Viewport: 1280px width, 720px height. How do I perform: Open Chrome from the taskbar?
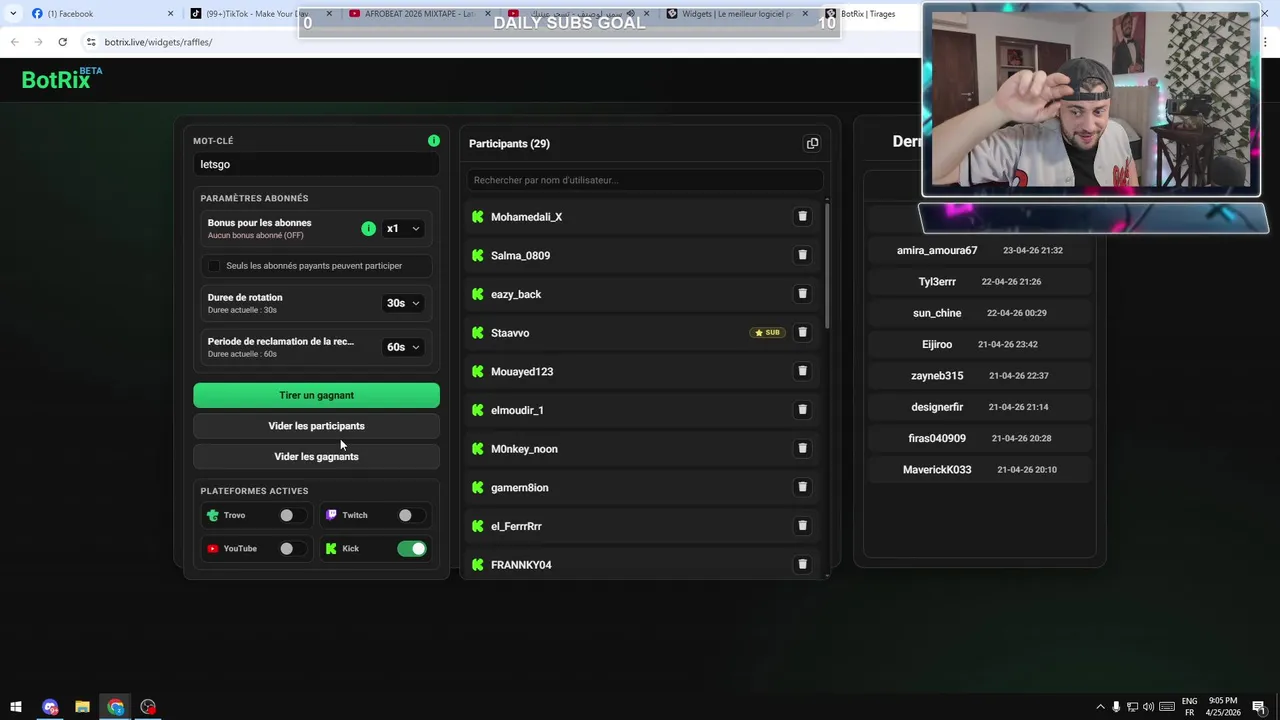tap(116, 707)
